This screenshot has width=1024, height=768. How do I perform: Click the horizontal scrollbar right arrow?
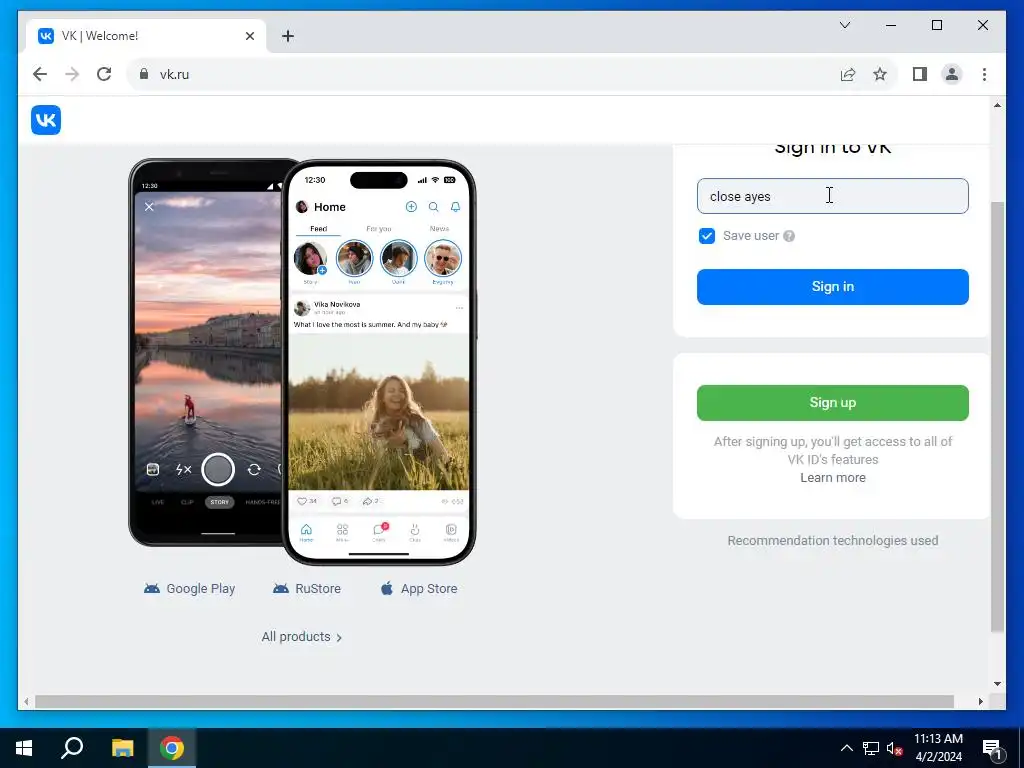tap(980, 701)
